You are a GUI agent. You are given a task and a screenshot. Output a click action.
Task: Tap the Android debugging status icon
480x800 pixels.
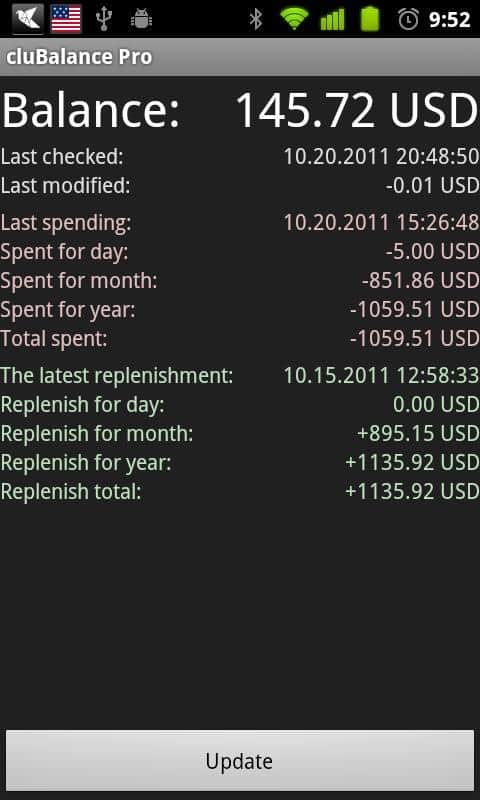pyautogui.click(x=141, y=19)
